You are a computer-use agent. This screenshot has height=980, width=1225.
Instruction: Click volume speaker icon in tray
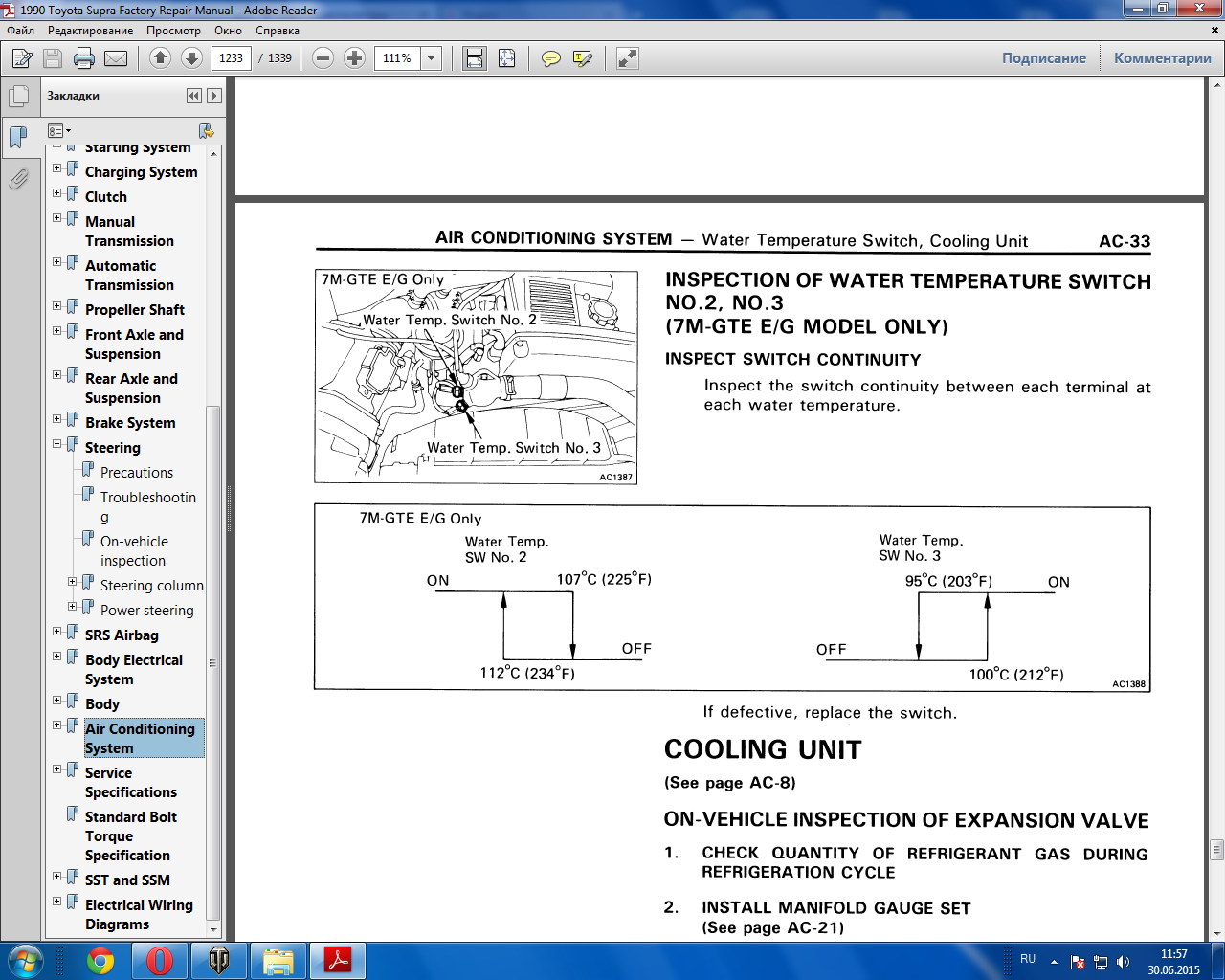[x=1123, y=962]
